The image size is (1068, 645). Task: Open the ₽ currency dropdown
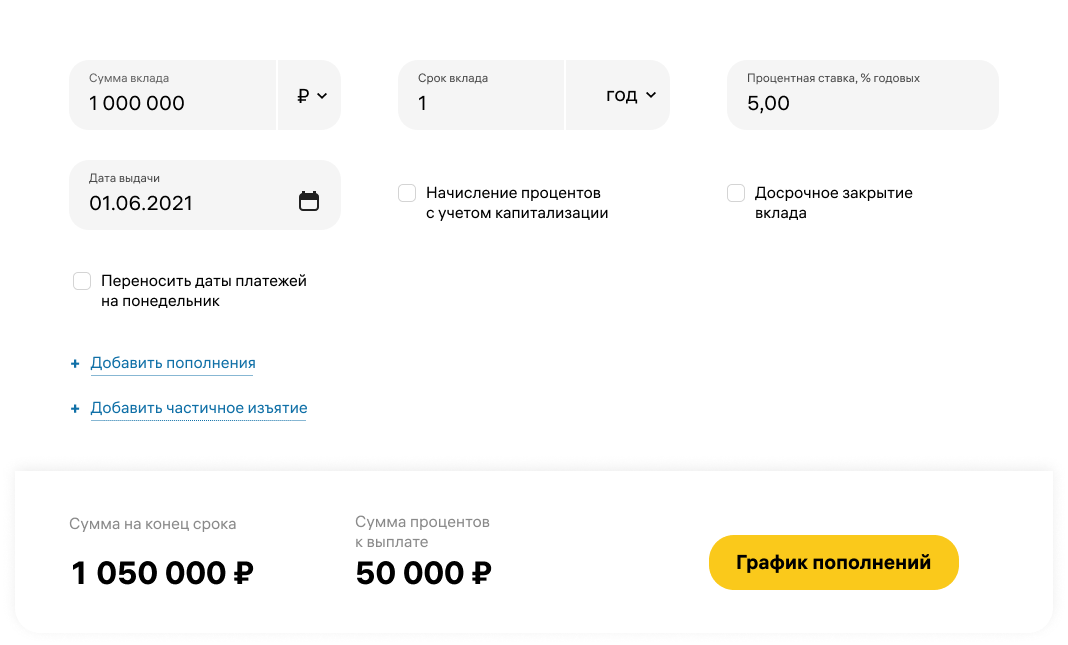tap(311, 96)
